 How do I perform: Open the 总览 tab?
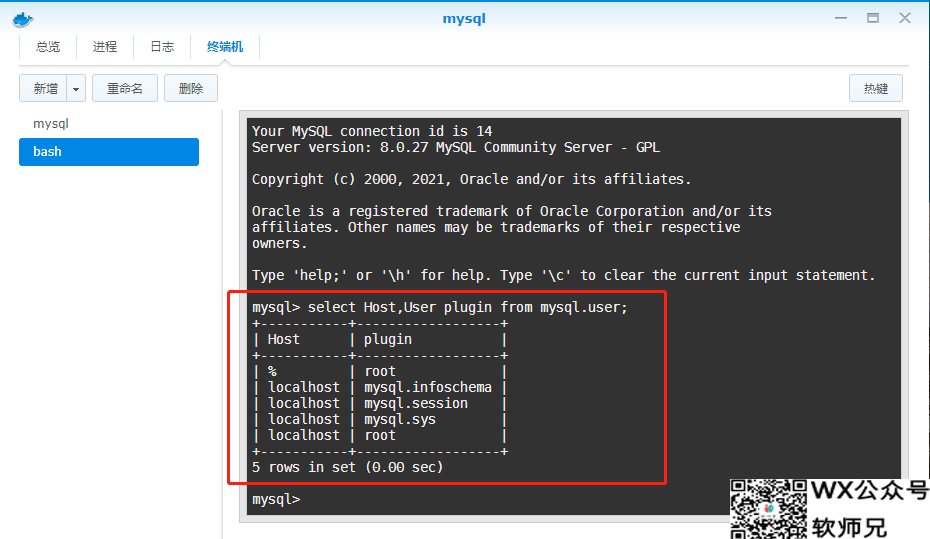(x=48, y=47)
